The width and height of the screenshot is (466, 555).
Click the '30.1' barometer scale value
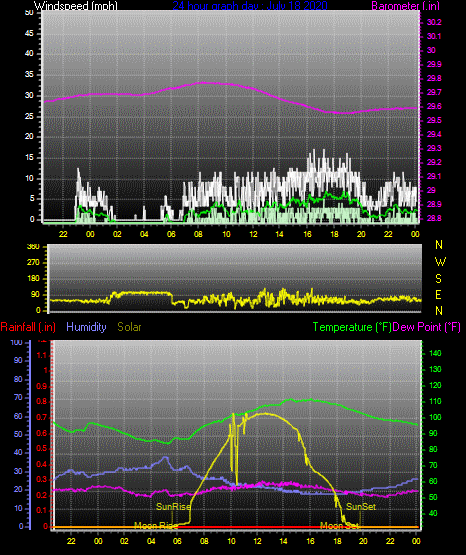(434, 36)
